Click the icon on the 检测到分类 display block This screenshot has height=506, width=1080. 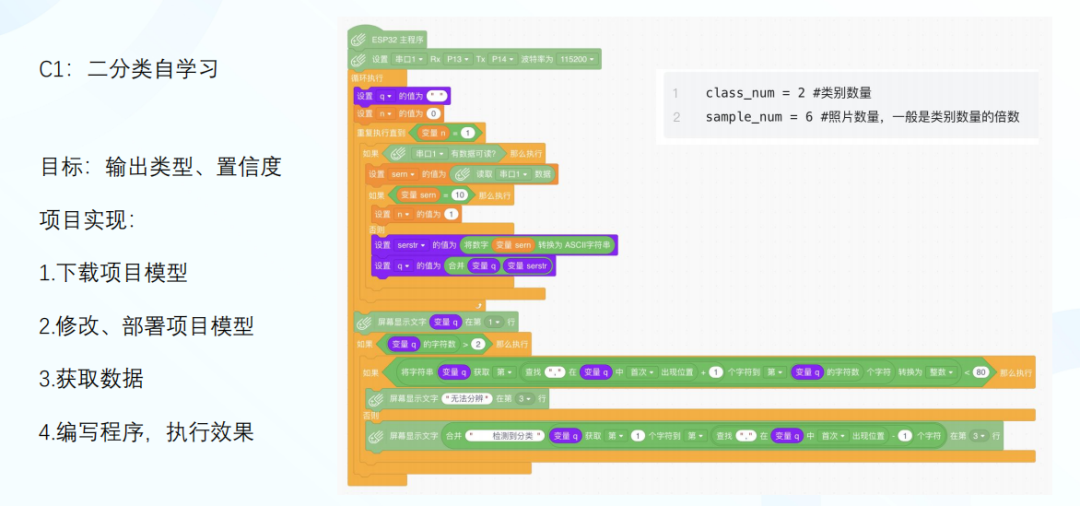coord(377,436)
